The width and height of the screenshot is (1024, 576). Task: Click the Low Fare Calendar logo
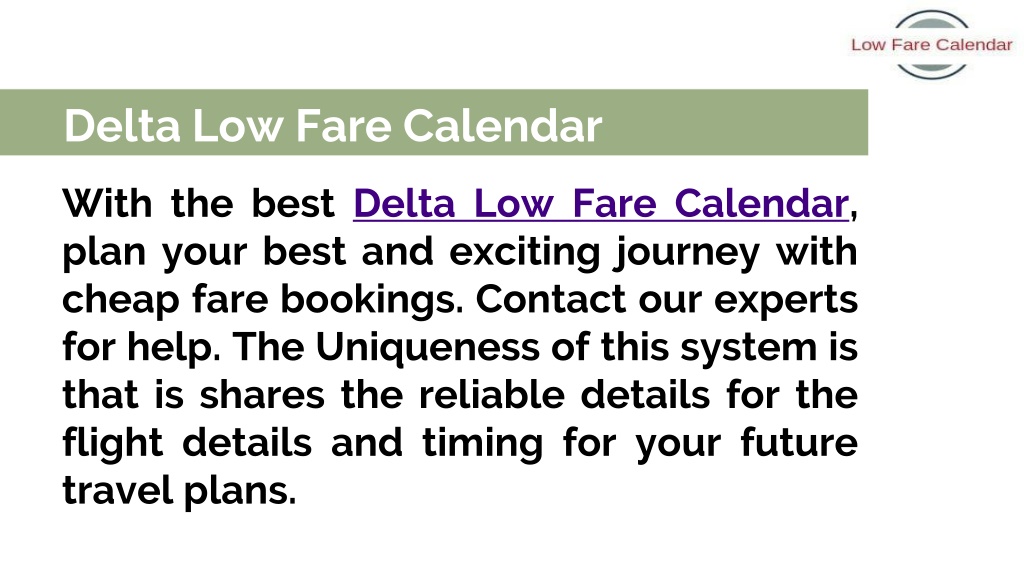pos(932,44)
